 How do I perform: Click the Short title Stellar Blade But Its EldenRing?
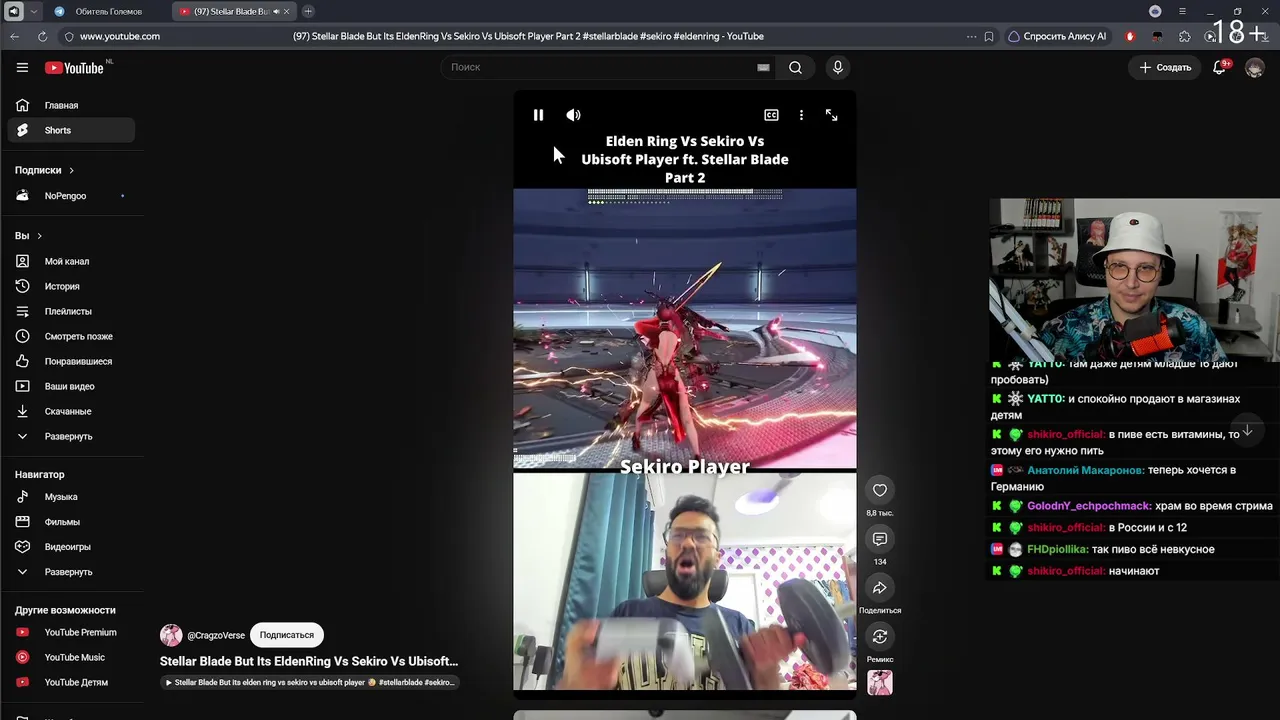pos(309,661)
